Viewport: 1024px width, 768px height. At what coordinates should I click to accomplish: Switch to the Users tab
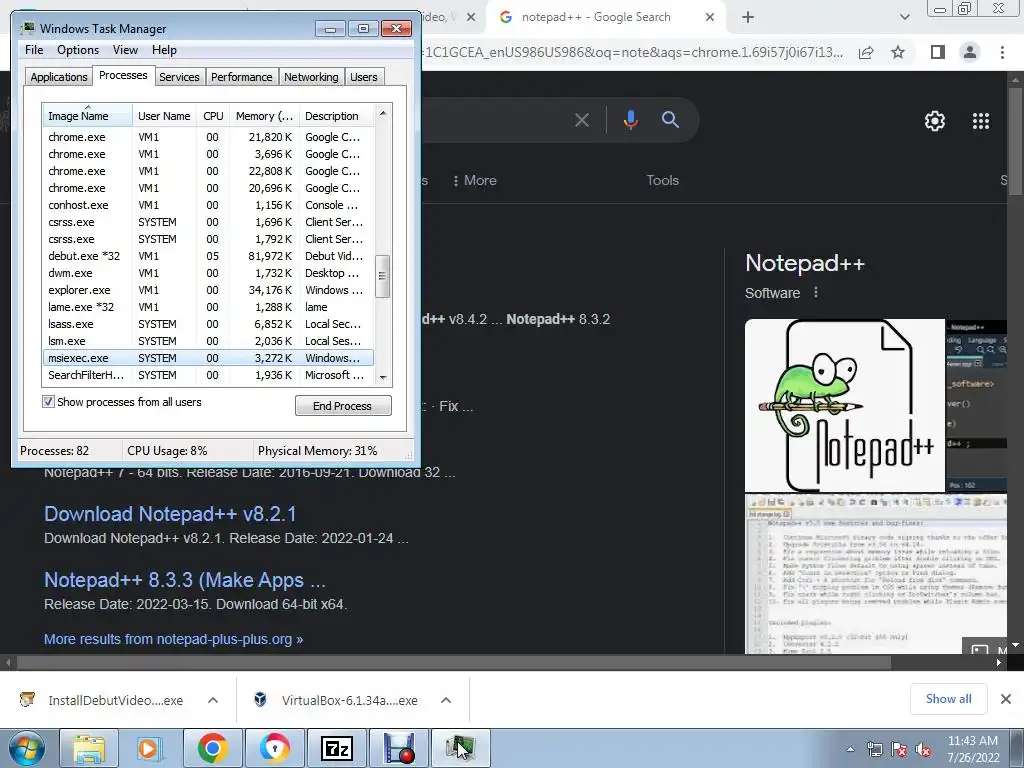(364, 77)
